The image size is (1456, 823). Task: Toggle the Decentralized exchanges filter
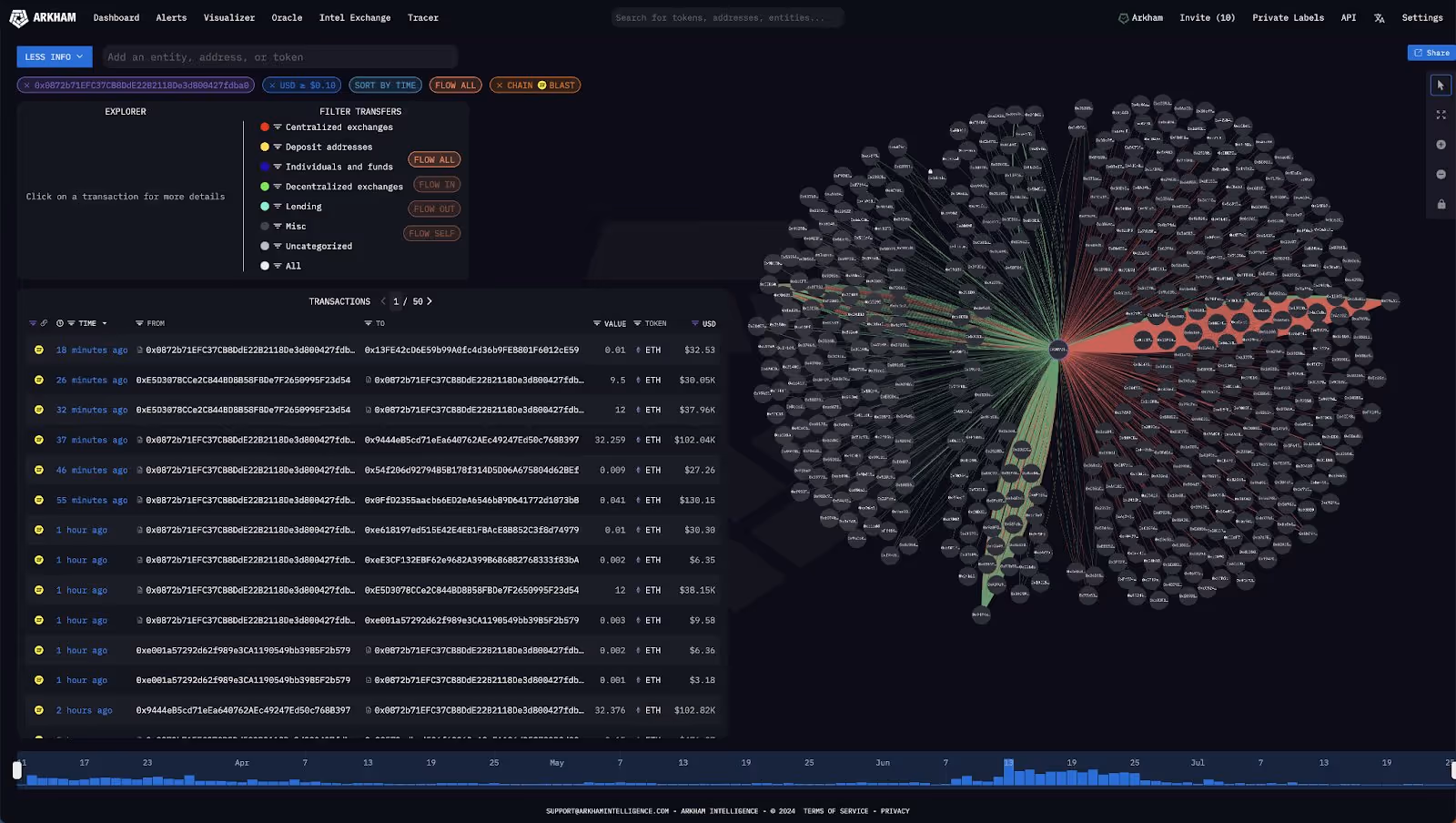coord(331,187)
